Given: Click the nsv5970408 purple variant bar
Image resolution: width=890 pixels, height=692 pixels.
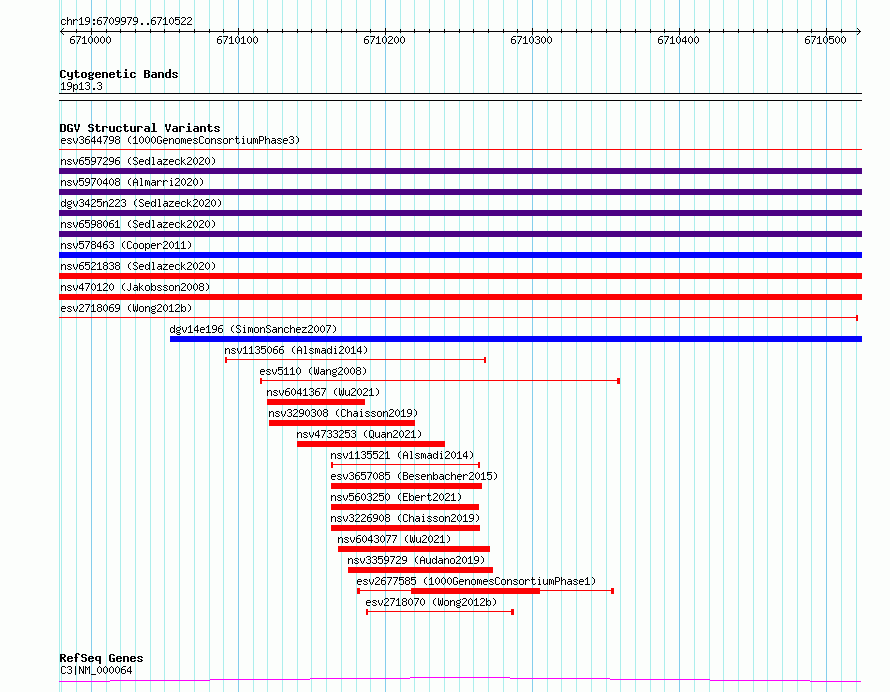Looking at the screenshot, I should click(460, 192).
